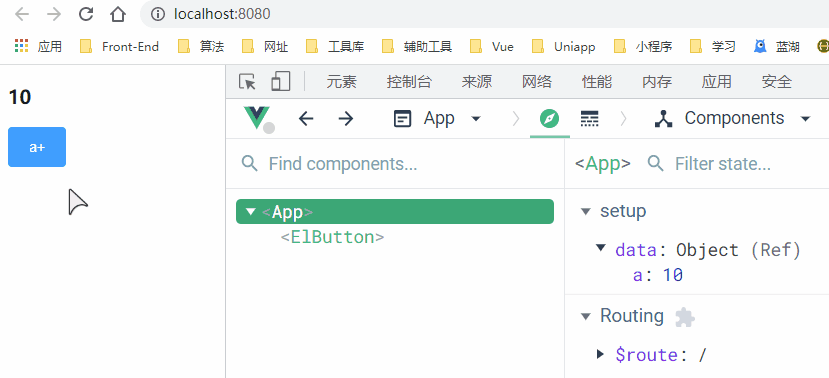Click Vue devtools forward arrow
829x378 pixels.
346,118
